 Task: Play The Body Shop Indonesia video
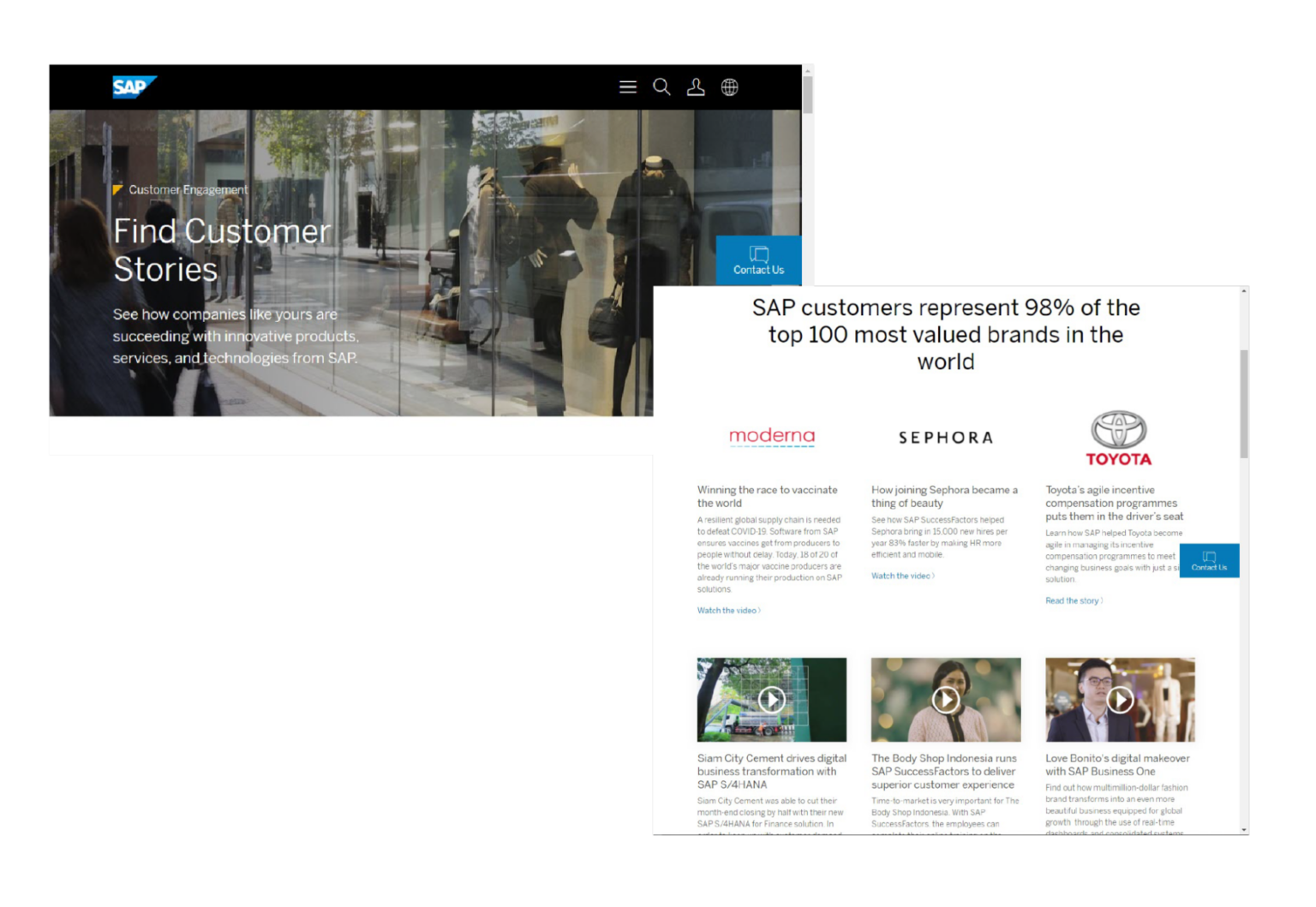pyautogui.click(x=945, y=700)
